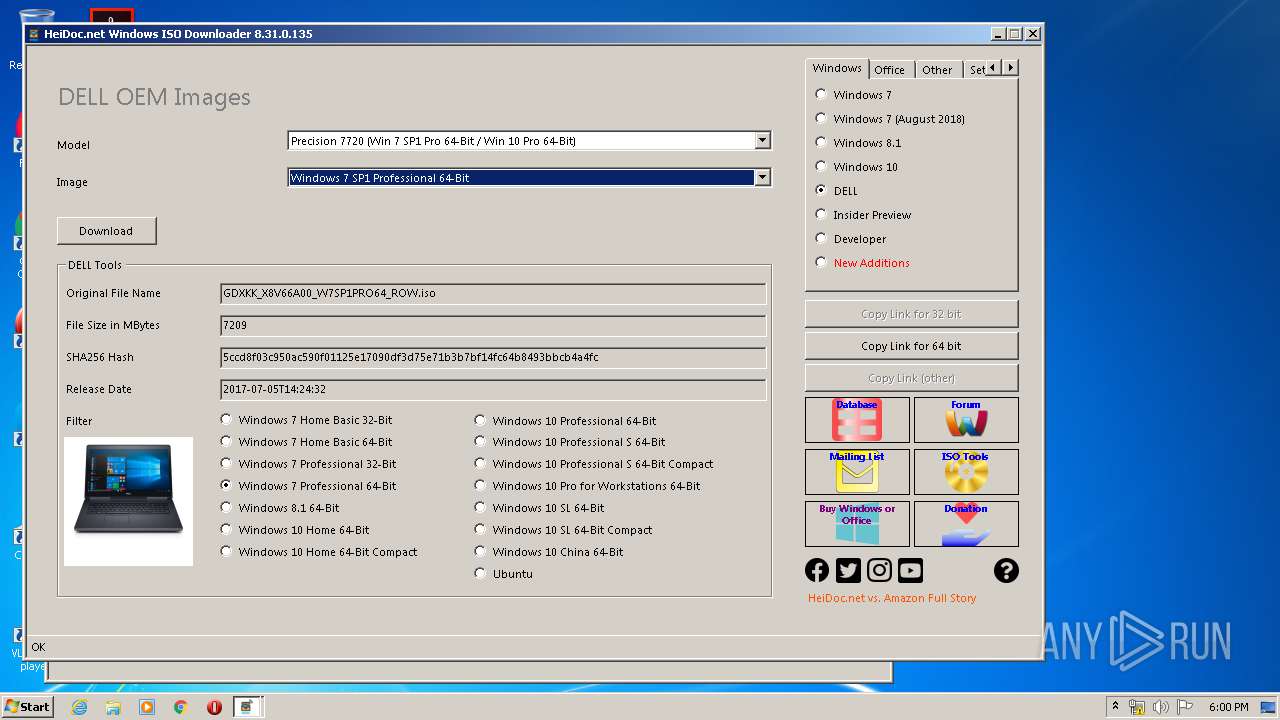Image resolution: width=1280 pixels, height=720 pixels.
Task: Open the Instagram social icon
Action: pos(879,570)
